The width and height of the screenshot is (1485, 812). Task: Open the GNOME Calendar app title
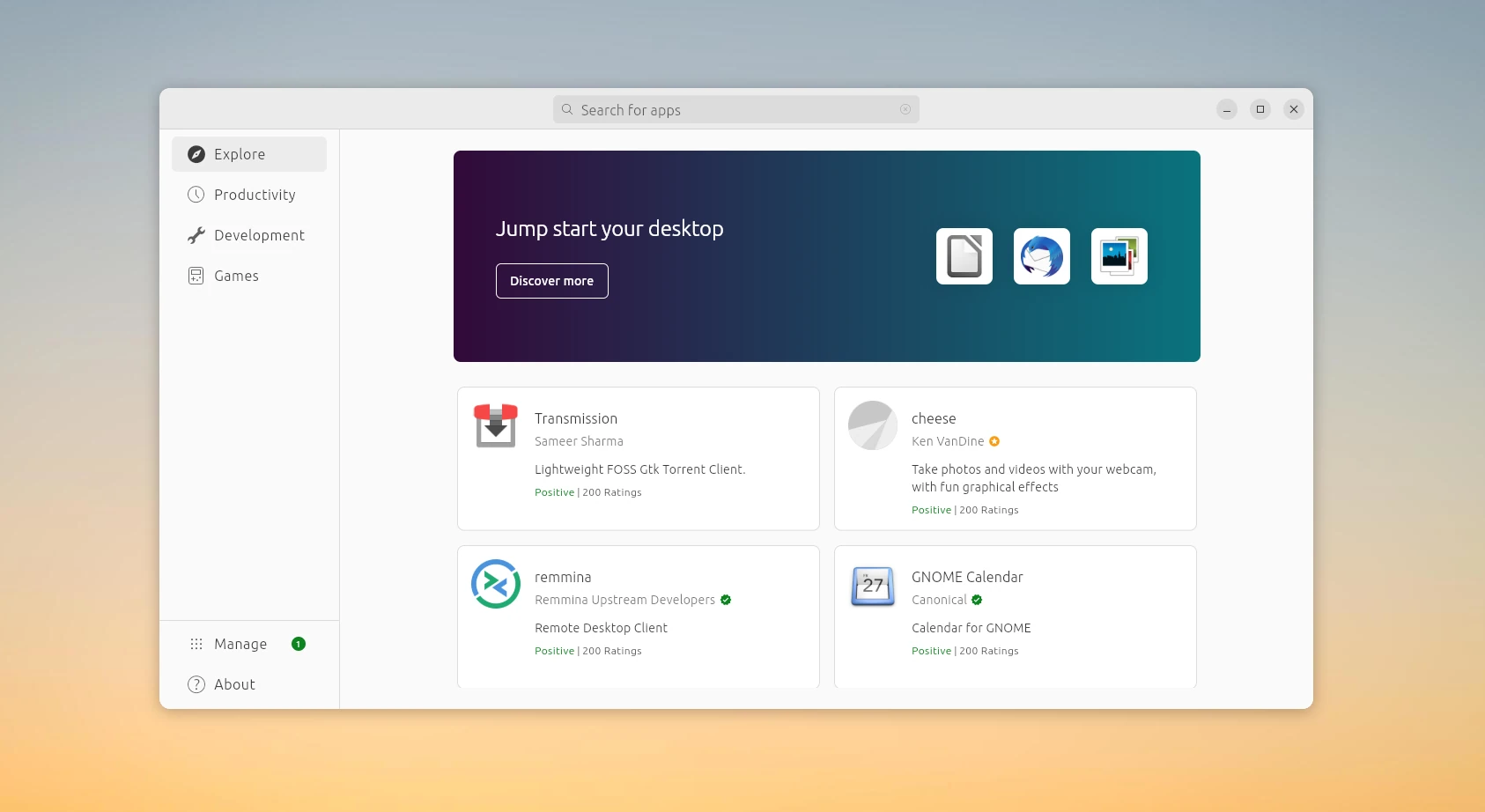pos(967,577)
